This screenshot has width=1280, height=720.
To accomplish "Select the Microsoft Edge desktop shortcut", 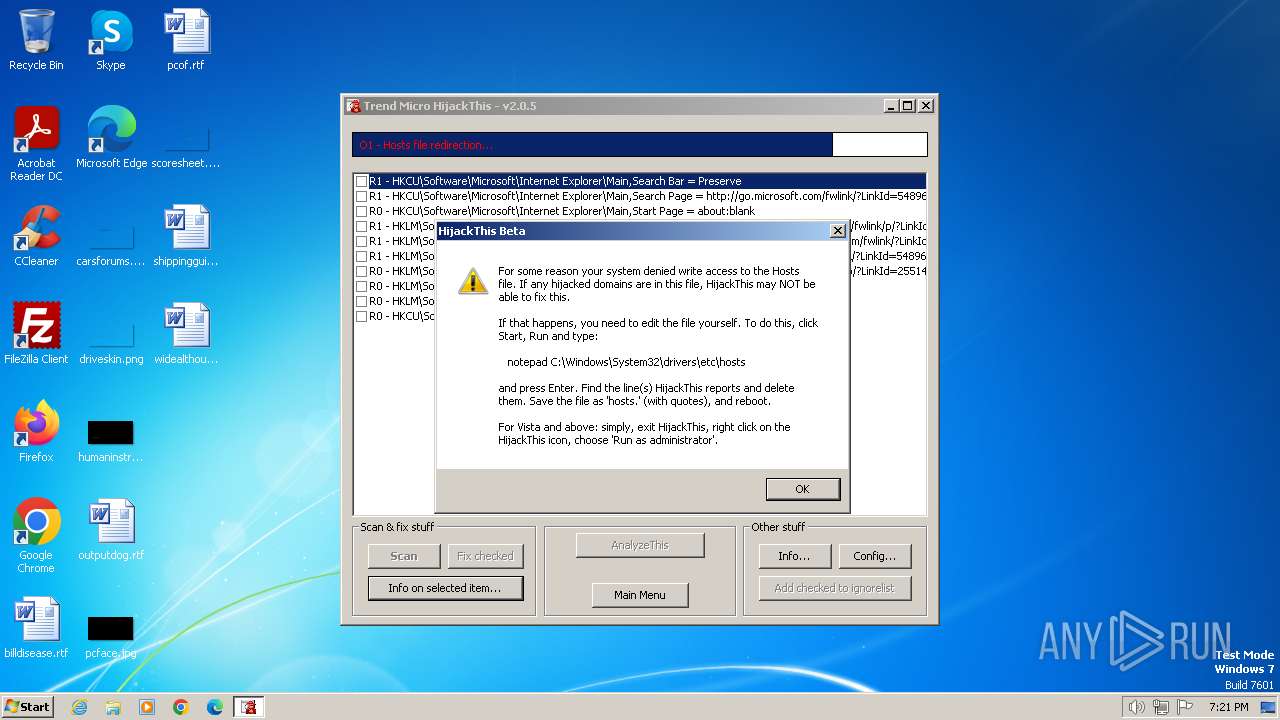I will click(x=111, y=137).
